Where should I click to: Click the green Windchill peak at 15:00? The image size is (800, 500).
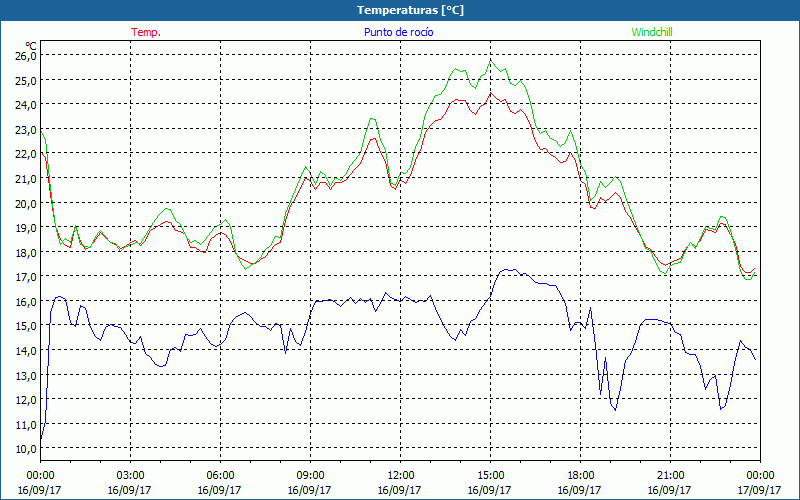point(490,60)
